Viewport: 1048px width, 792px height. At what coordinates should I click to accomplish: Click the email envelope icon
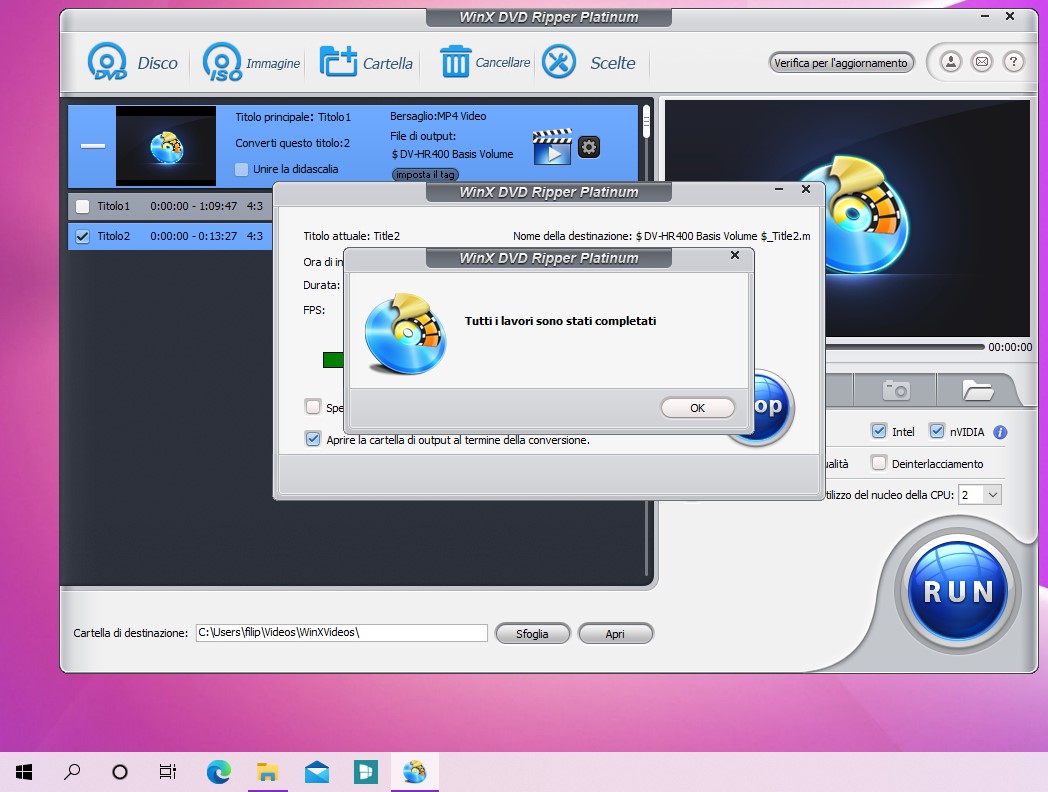pyautogui.click(x=982, y=62)
